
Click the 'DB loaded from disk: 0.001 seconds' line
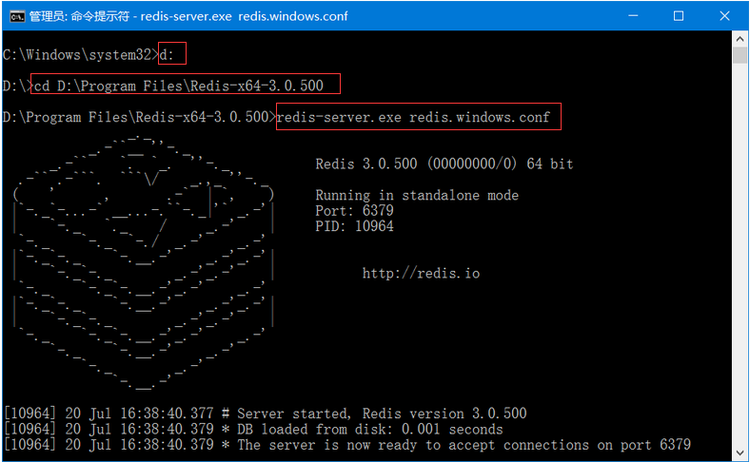pos(254,429)
